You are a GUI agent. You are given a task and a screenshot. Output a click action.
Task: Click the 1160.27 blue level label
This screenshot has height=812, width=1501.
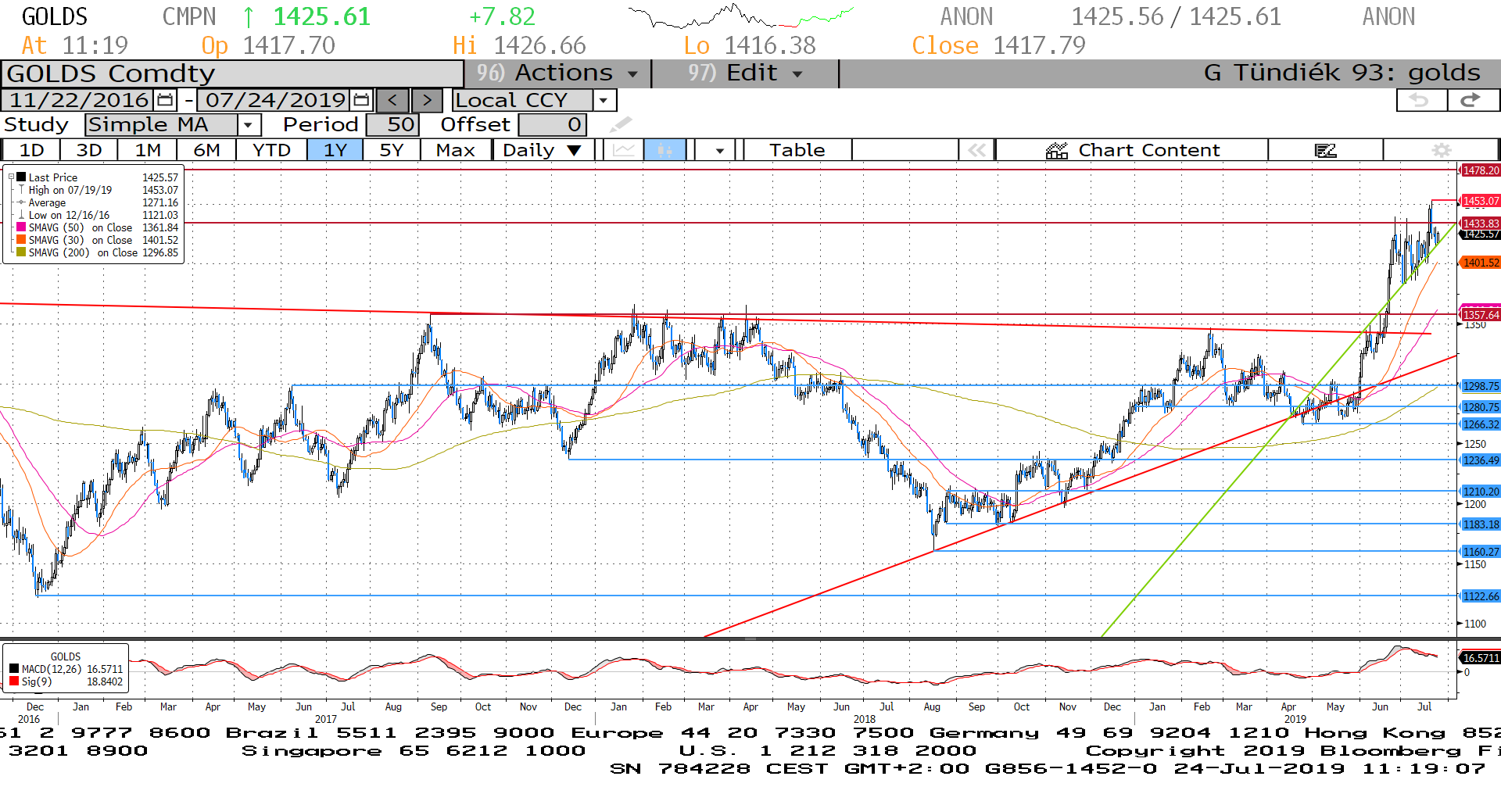tap(1480, 552)
